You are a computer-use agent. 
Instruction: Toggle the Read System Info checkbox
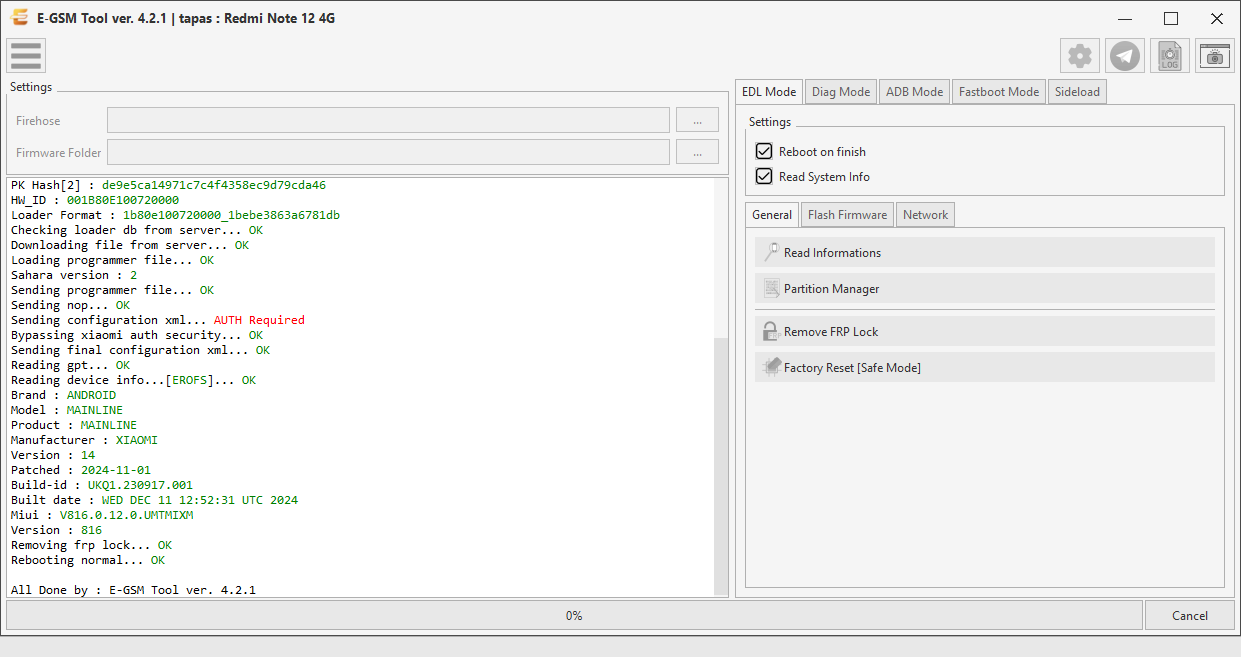click(764, 176)
